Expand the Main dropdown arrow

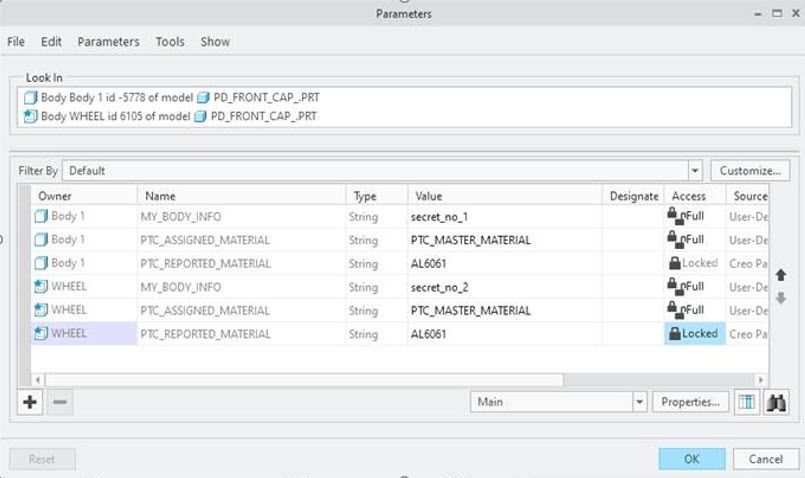pos(640,402)
